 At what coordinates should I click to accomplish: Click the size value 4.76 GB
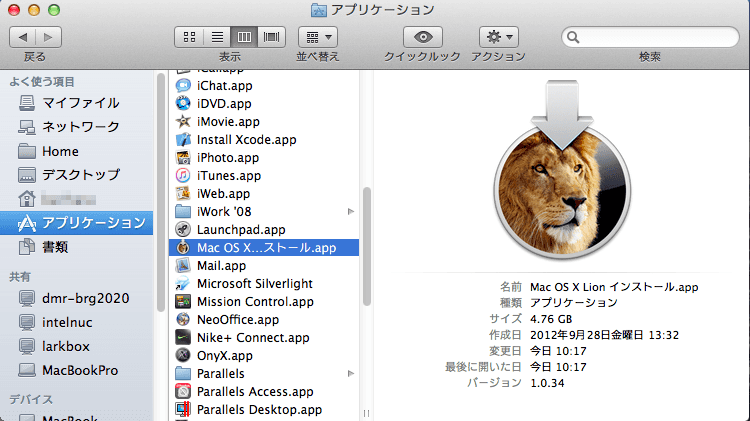551,319
